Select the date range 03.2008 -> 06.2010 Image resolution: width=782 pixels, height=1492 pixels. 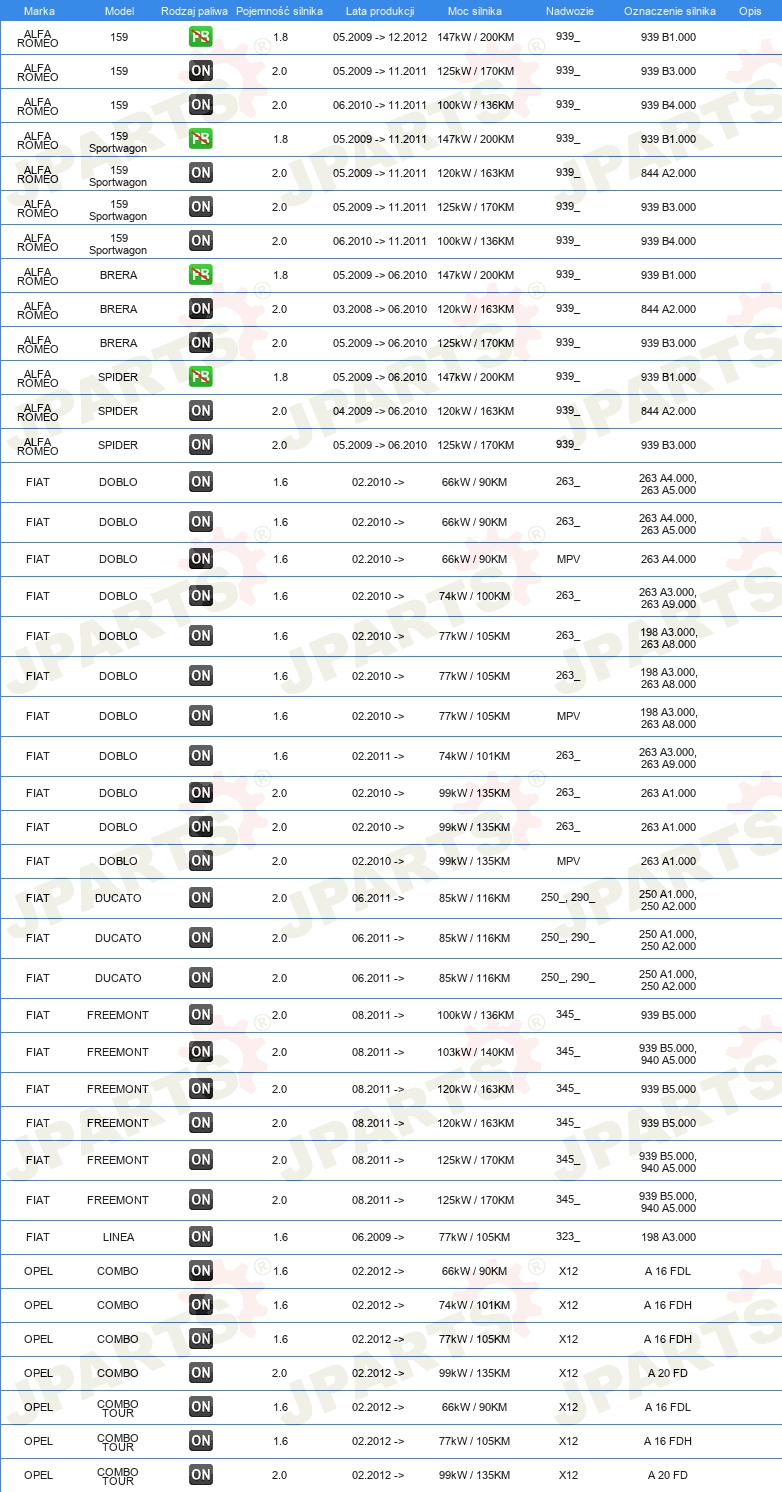click(379, 309)
